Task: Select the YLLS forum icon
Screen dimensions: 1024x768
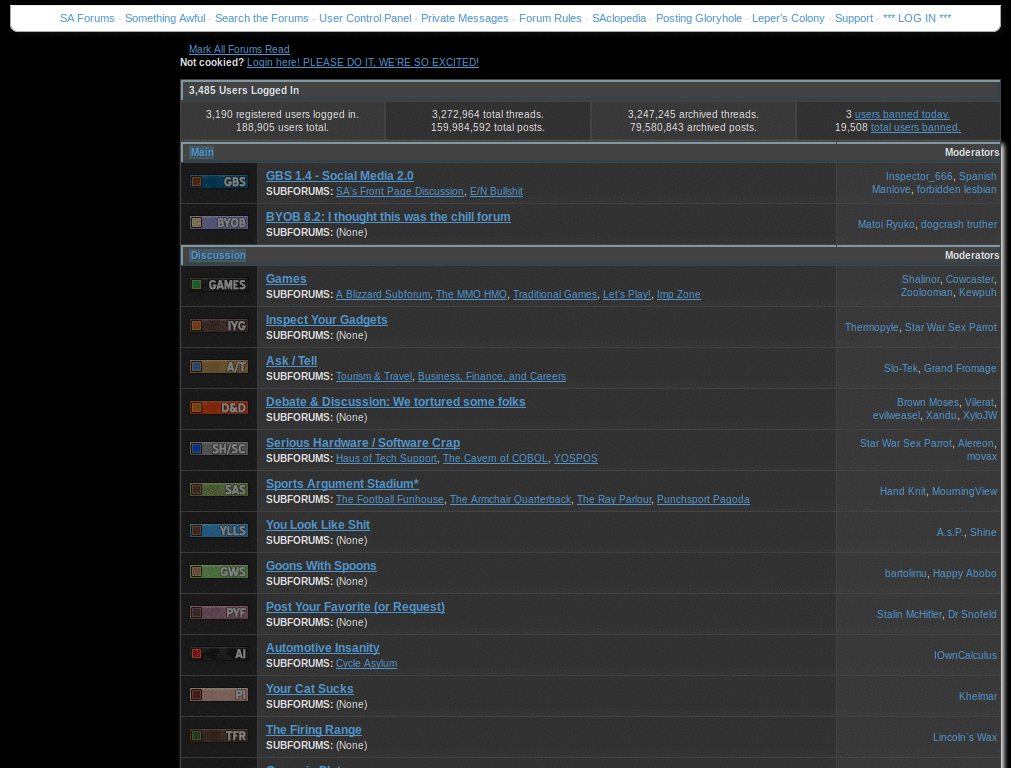Action: click(219, 531)
